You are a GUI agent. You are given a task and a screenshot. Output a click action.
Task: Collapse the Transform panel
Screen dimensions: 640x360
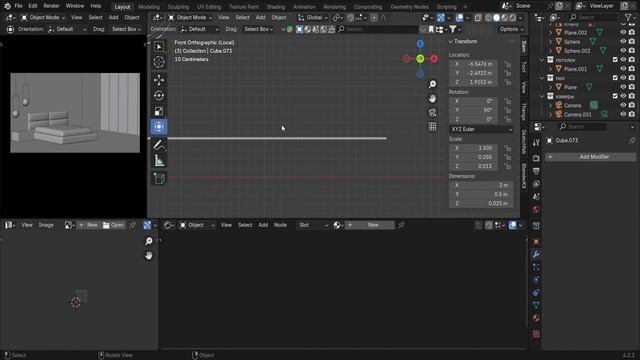tap(451, 42)
